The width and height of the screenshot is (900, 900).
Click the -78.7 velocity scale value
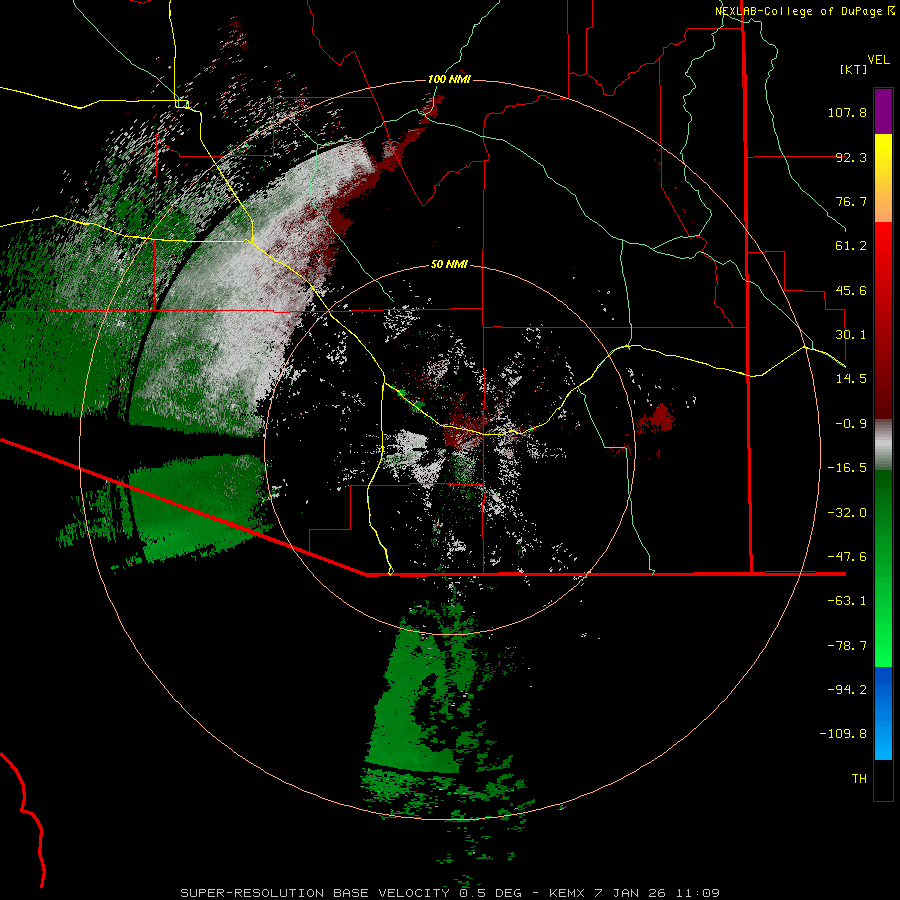click(x=847, y=646)
